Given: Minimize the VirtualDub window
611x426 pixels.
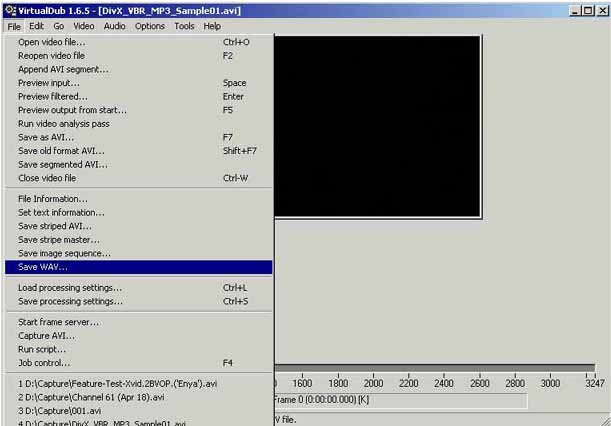Looking at the screenshot, I should tap(576, 11).
